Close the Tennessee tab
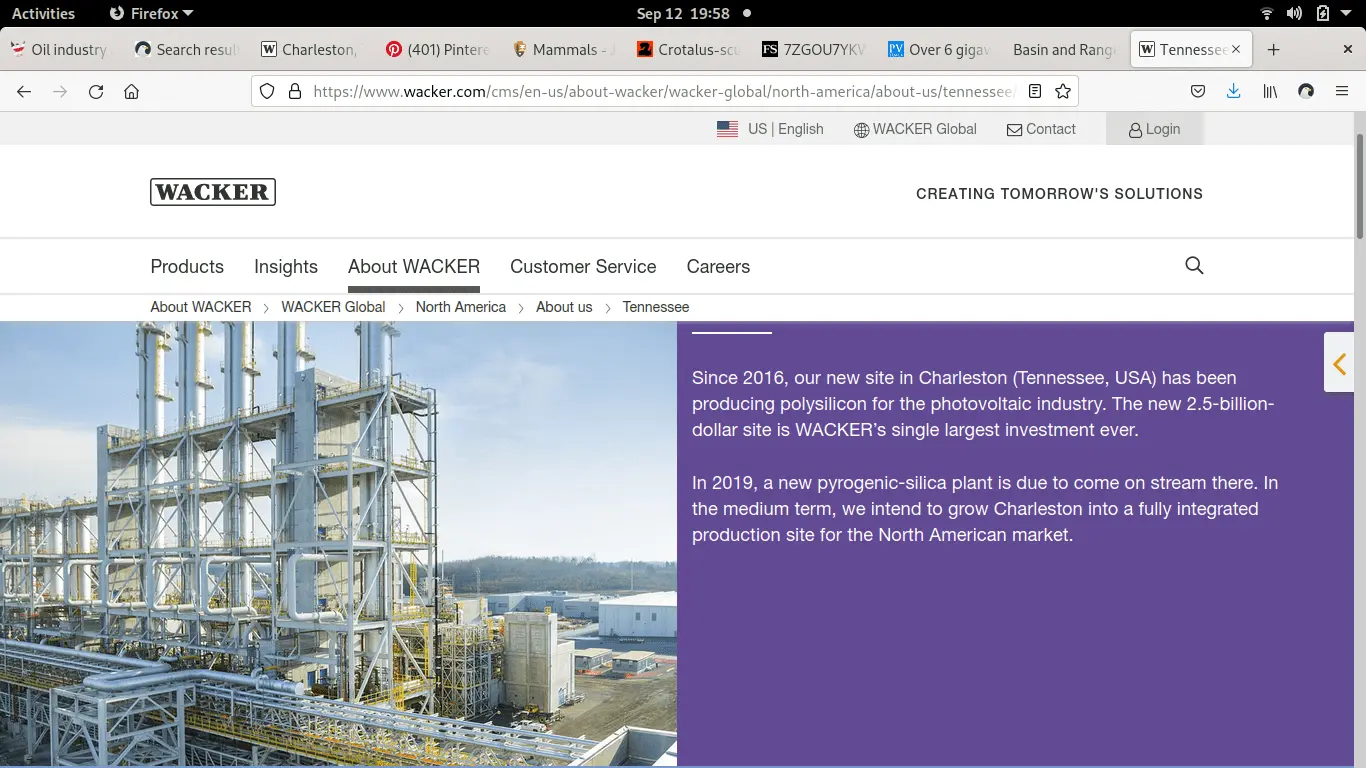Screen dimensions: 1366x768 1236,49
